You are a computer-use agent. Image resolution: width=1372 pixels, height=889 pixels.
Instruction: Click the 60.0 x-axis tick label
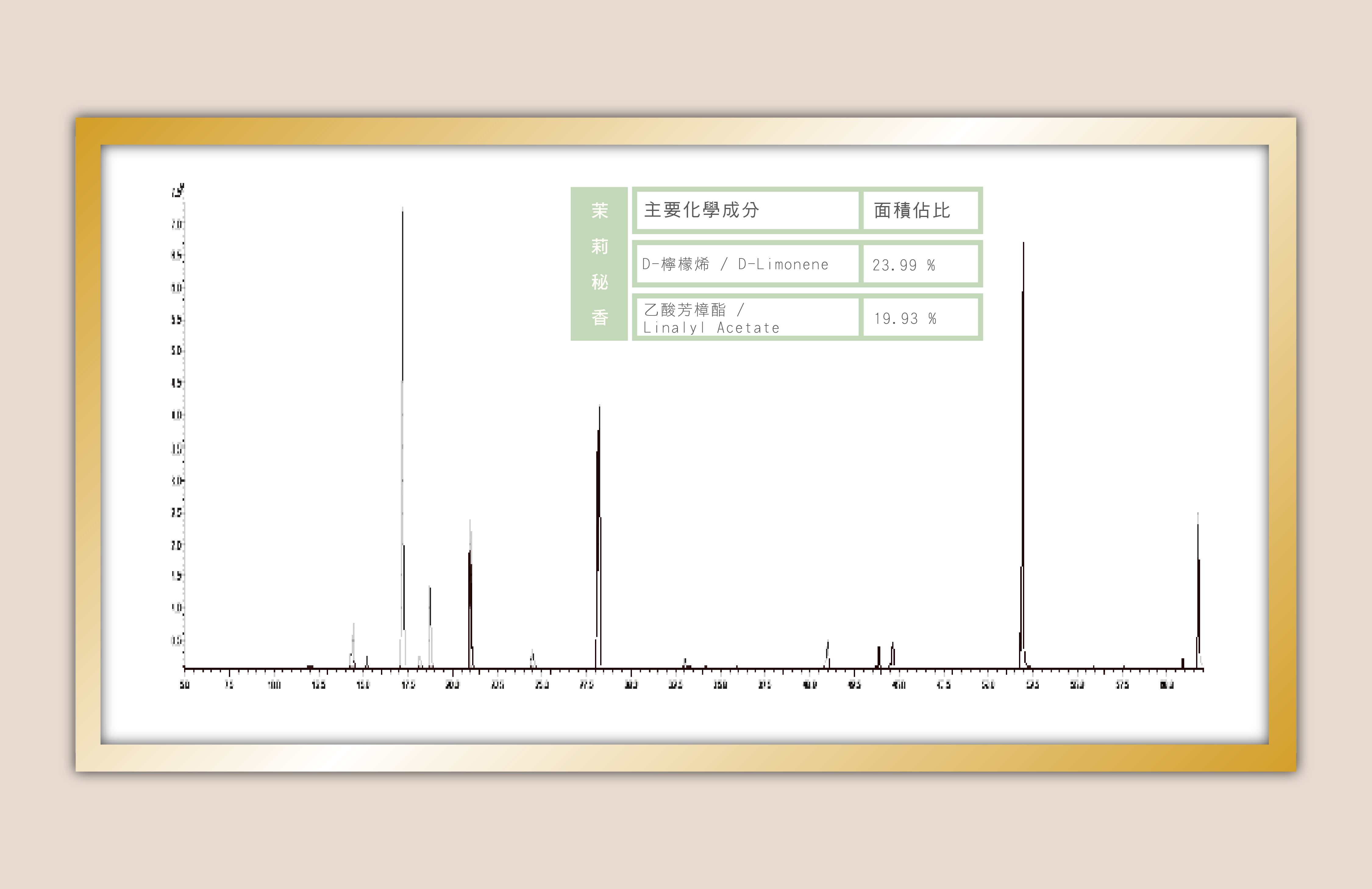click(x=1167, y=685)
